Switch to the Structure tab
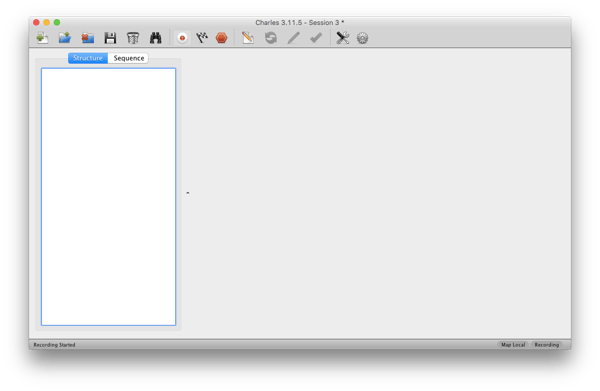600x391 pixels. [x=88, y=58]
